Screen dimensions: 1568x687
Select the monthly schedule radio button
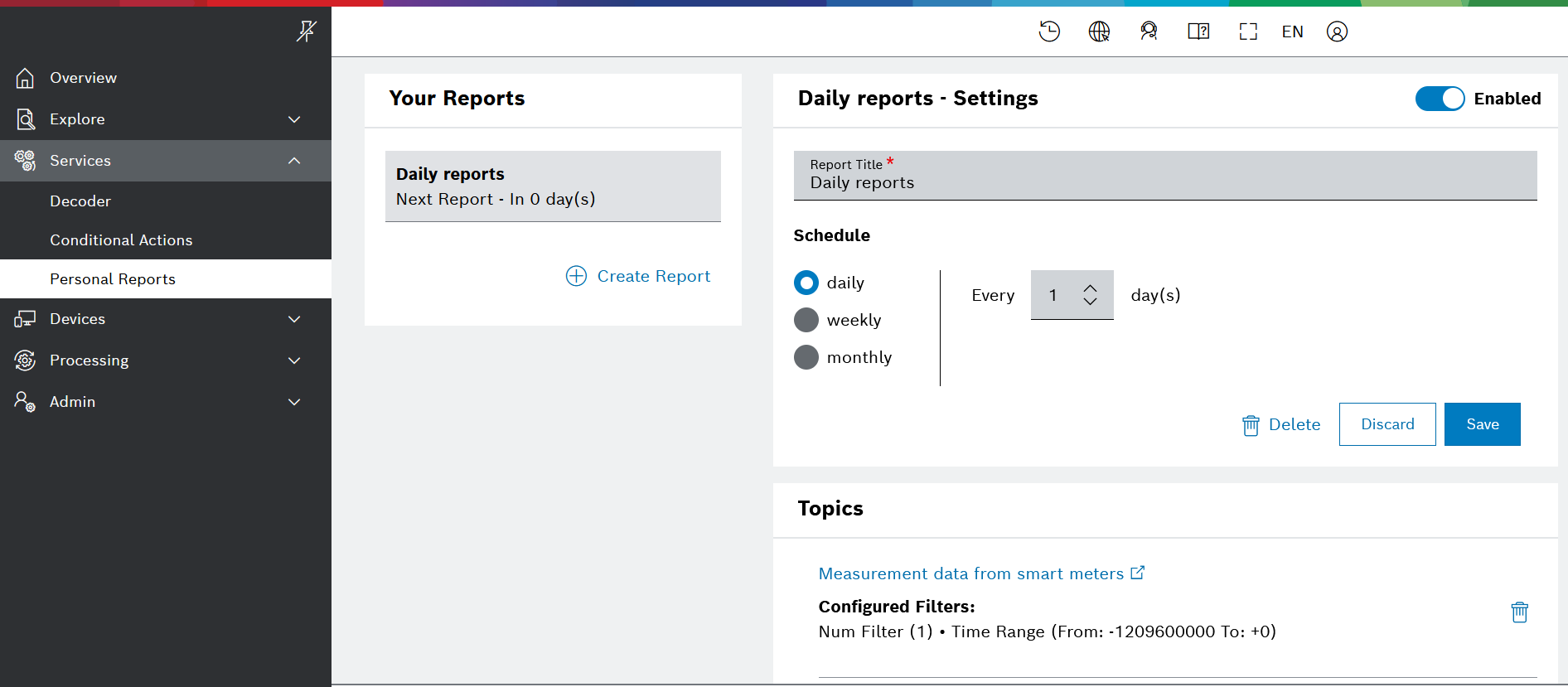tap(806, 357)
